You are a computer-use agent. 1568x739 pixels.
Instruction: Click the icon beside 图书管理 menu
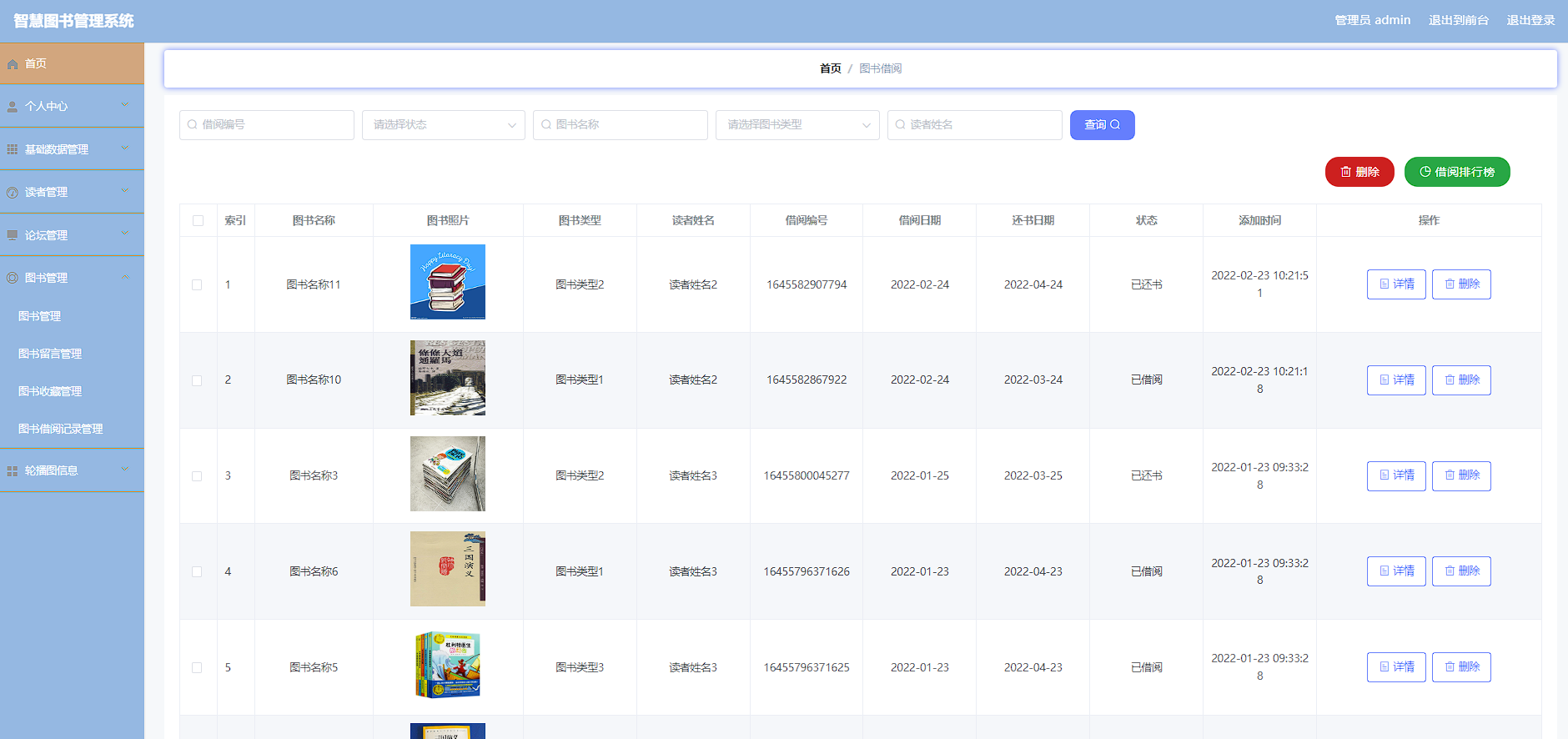pyautogui.click(x=13, y=278)
